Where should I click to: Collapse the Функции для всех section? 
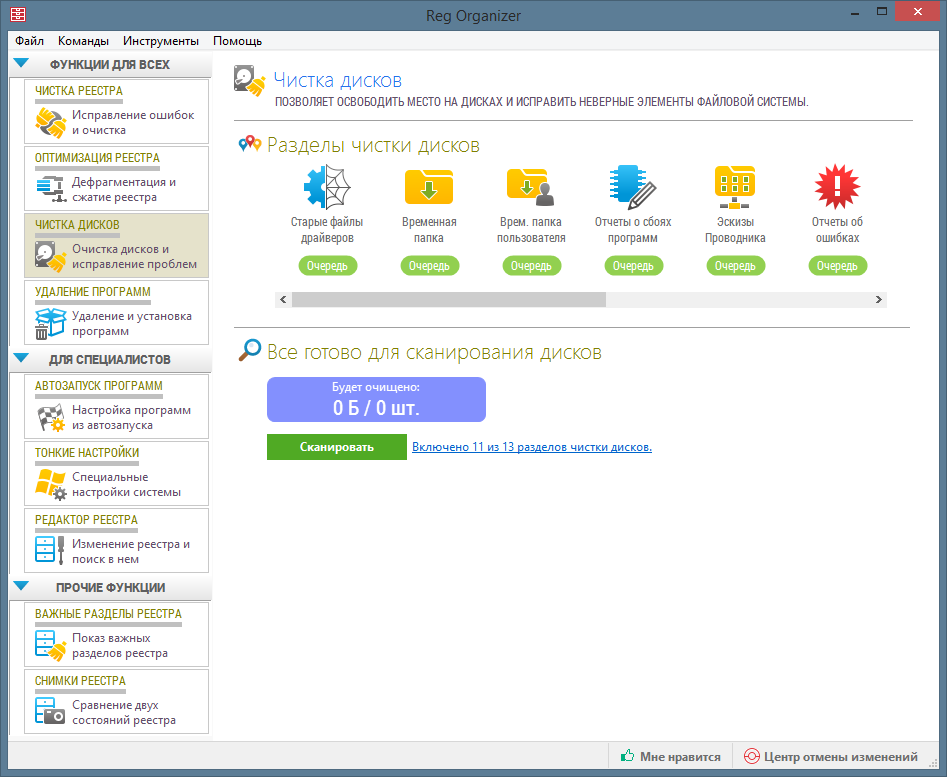coord(21,63)
